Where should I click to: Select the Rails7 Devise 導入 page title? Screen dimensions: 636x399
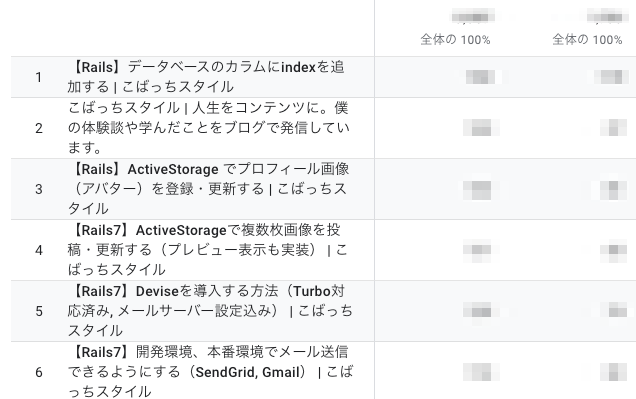click(x=210, y=311)
